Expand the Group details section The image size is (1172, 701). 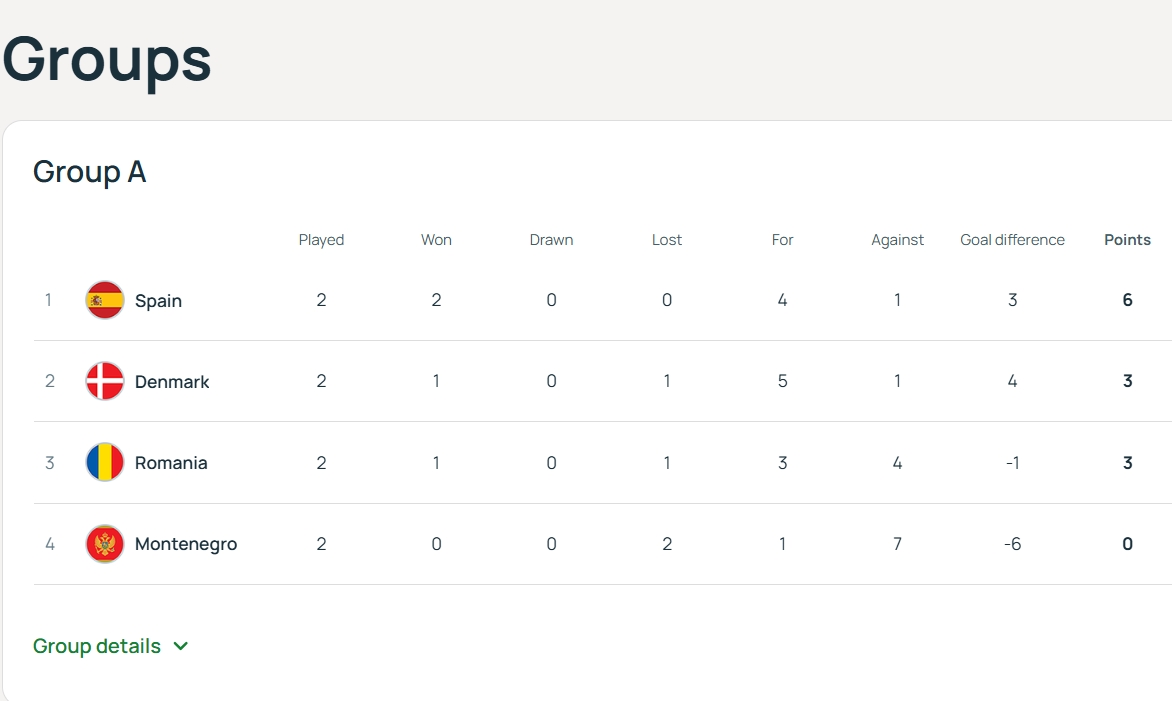97,646
